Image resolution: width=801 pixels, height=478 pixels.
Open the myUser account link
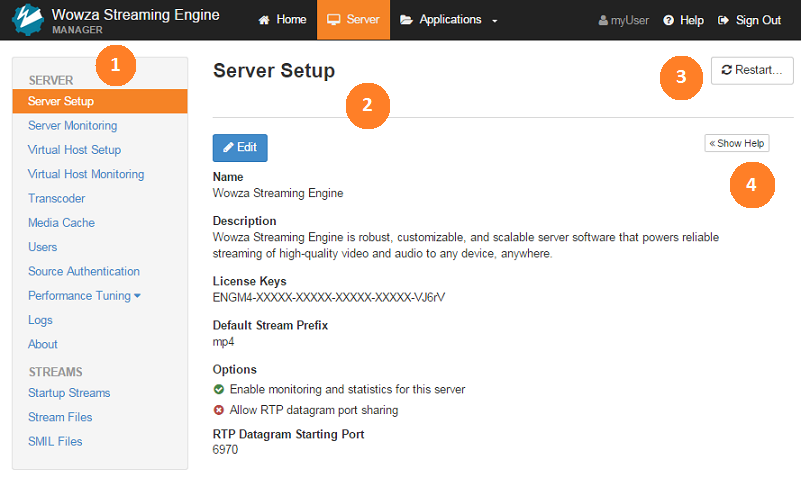623,20
